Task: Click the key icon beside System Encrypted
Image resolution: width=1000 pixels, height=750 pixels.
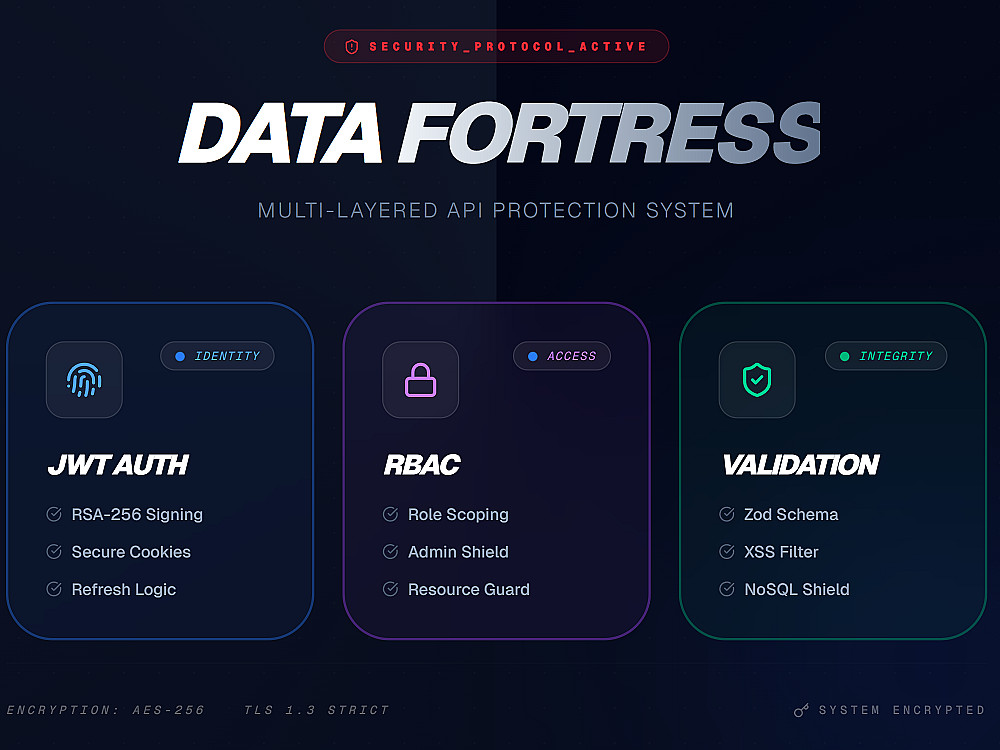Action: (x=801, y=710)
